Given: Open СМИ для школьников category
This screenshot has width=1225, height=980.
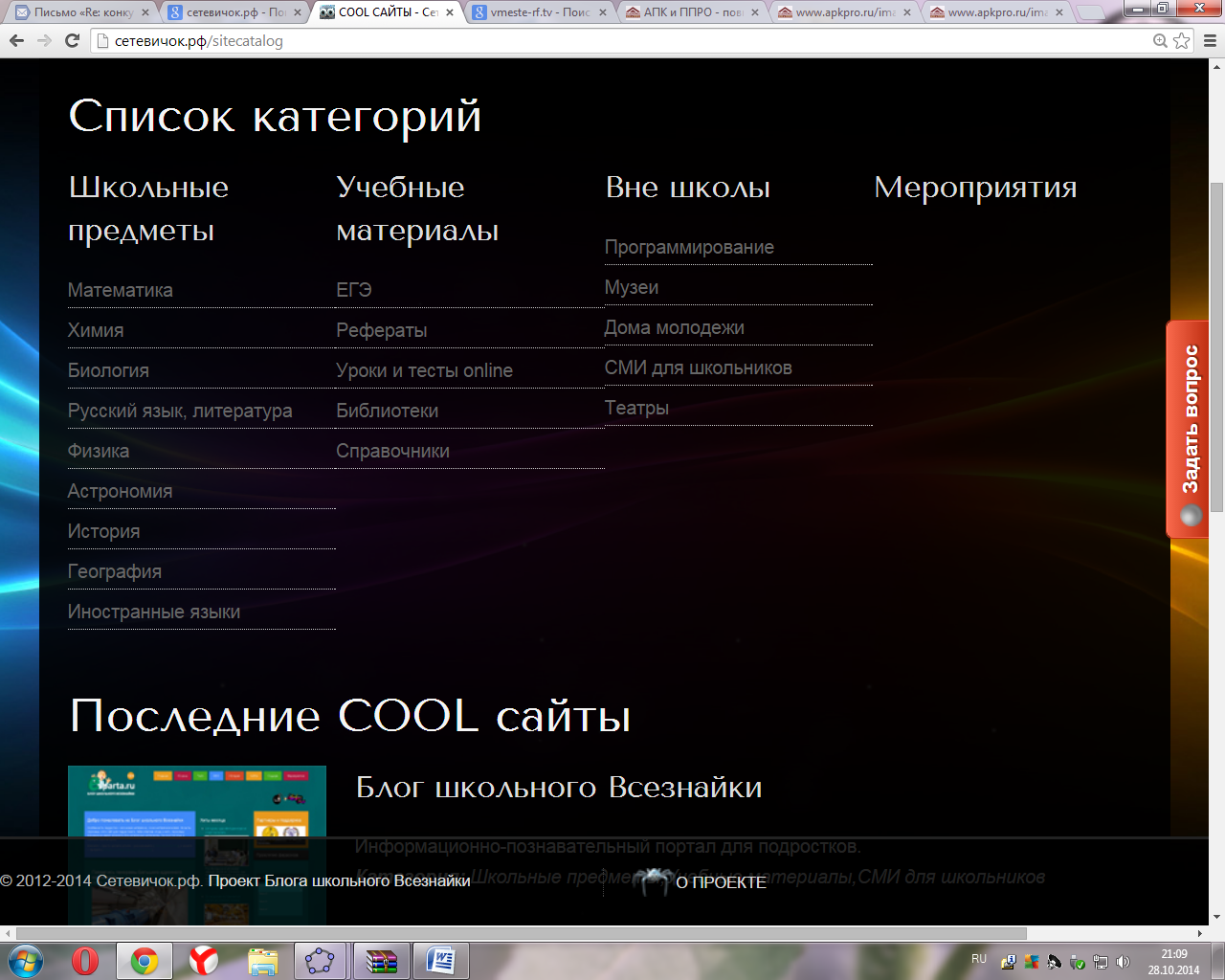Looking at the screenshot, I should click(x=699, y=367).
